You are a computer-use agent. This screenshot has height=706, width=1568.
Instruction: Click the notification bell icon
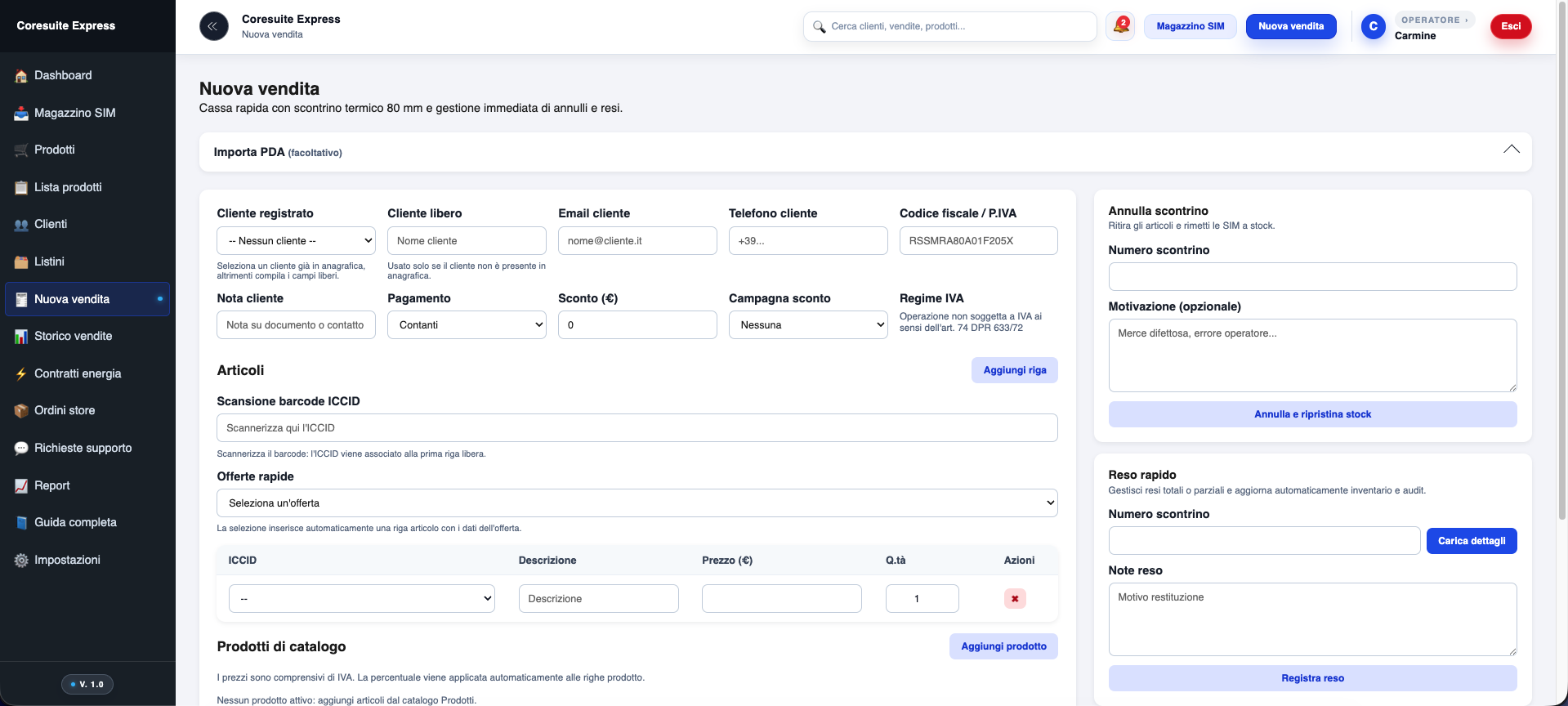tap(1120, 26)
